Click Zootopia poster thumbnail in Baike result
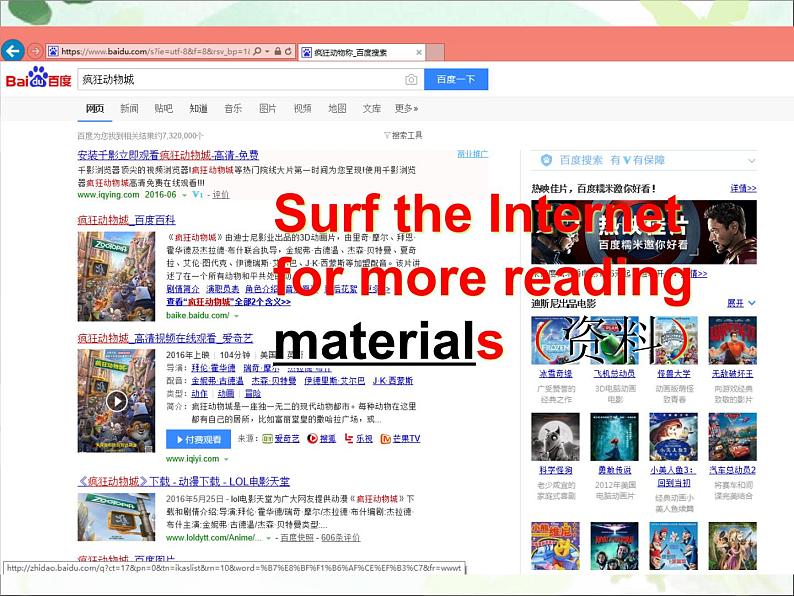This screenshot has height=596, width=794. [116, 276]
